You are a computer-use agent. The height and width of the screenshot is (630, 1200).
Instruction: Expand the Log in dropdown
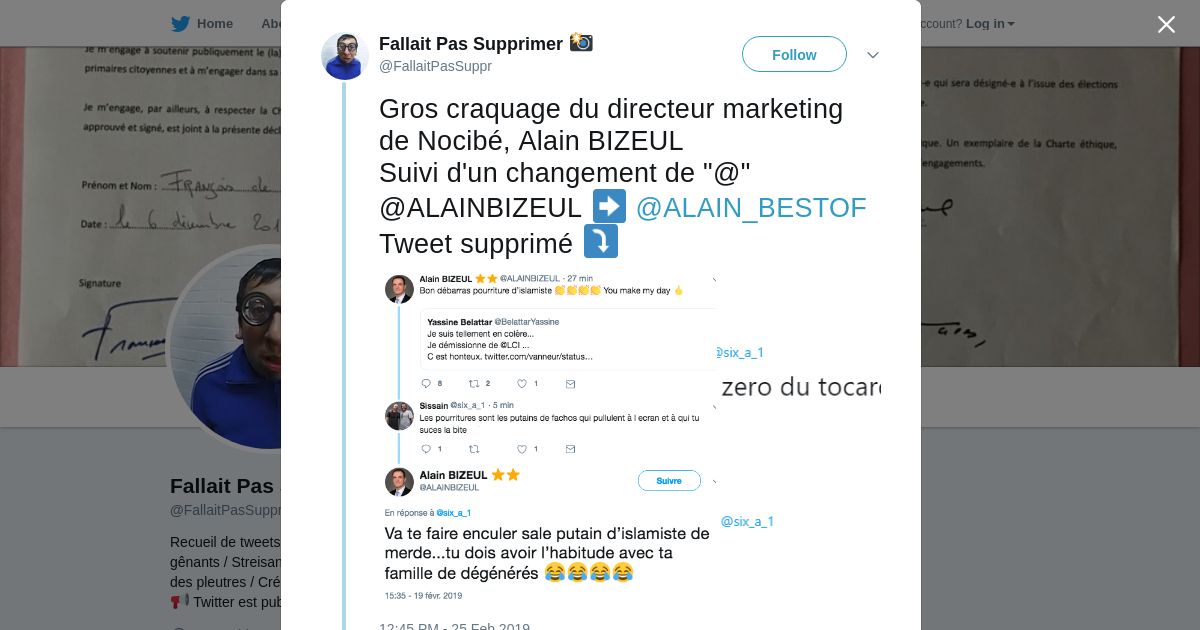[990, 24]
